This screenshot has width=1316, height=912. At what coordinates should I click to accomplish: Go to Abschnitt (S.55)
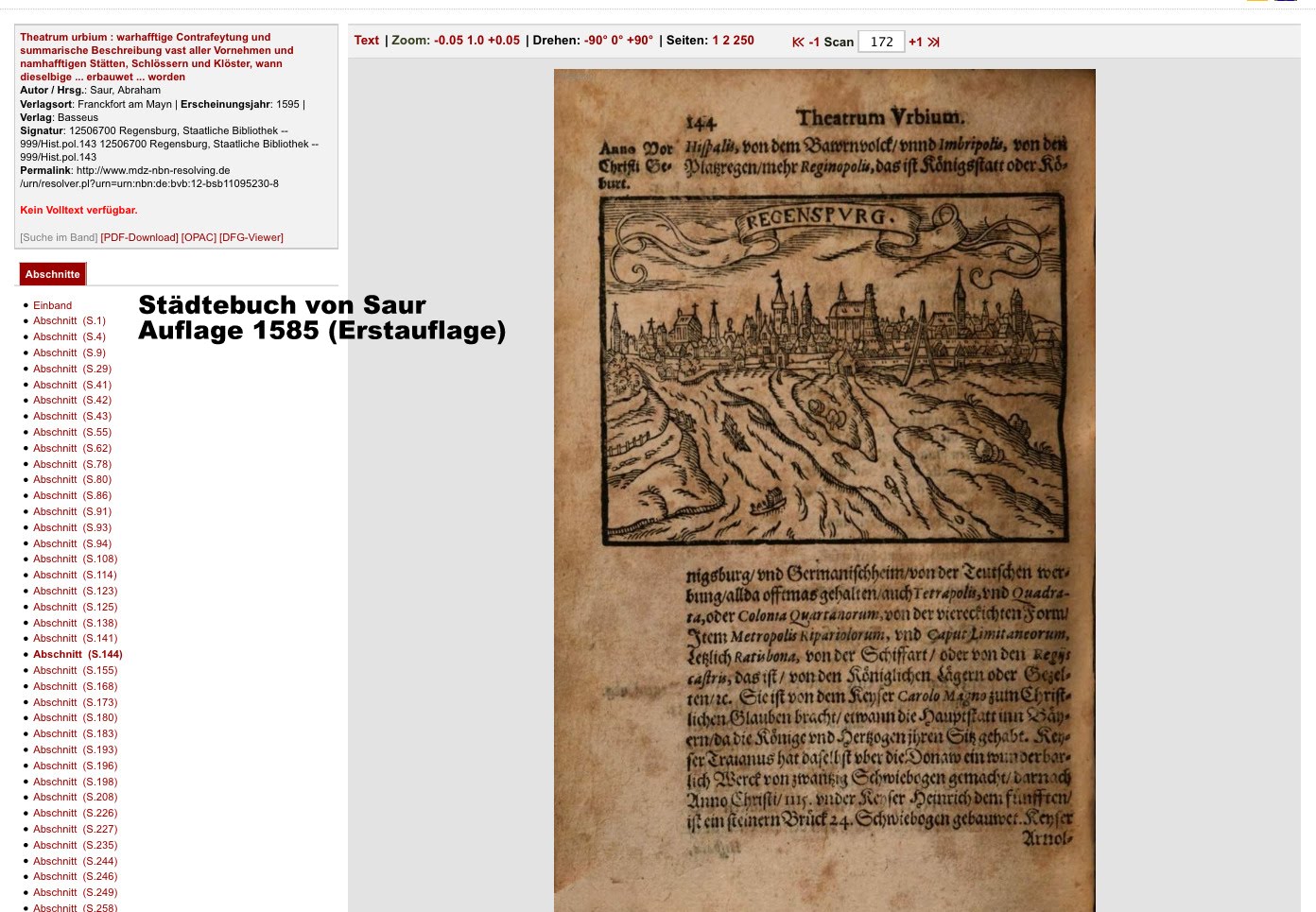click(x=72, y=433)
